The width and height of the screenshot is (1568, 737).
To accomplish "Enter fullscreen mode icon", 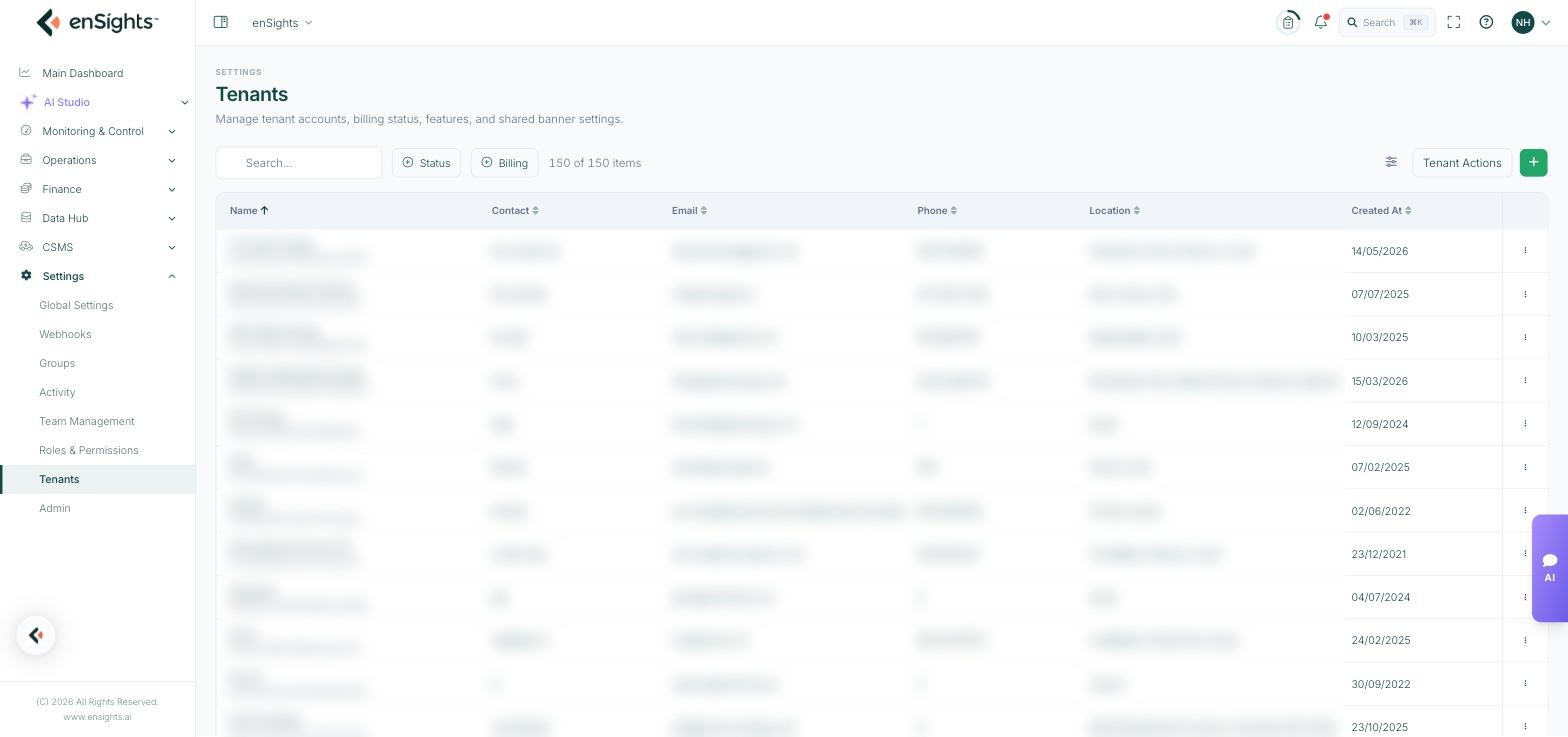I will pyautogui.click(x=1454, y=22).
